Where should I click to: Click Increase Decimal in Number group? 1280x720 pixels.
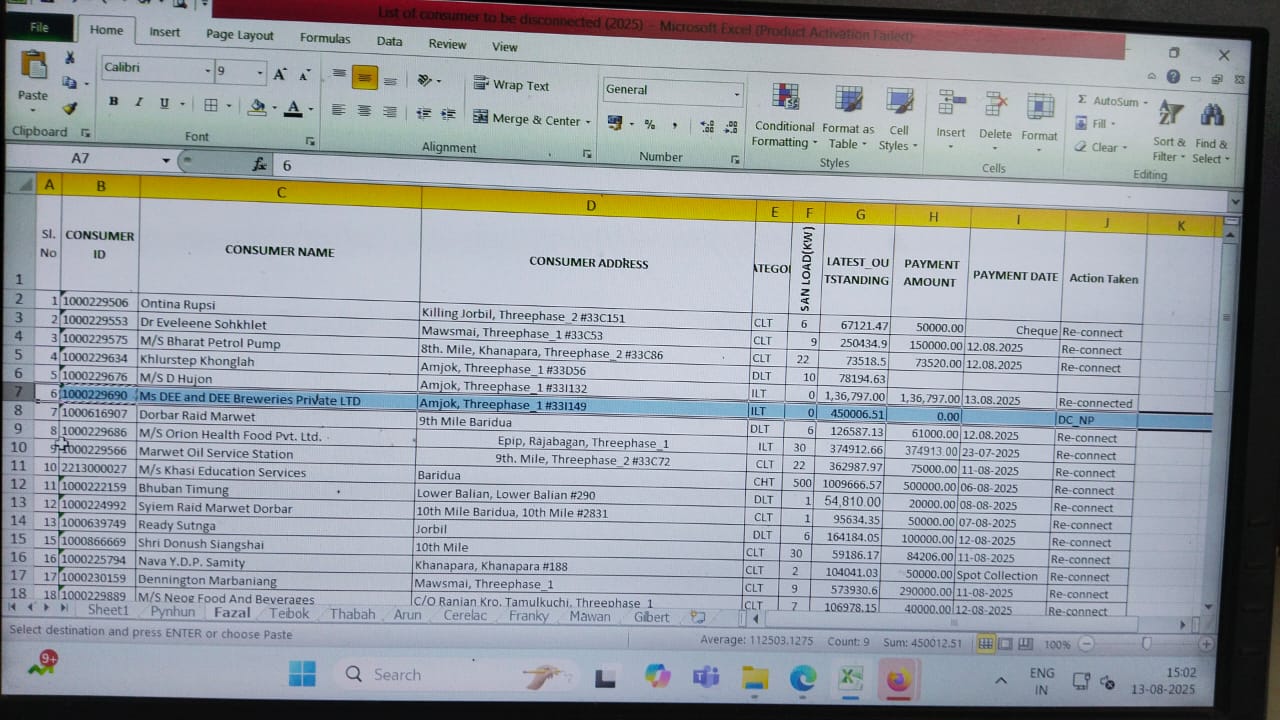(707, 127)
